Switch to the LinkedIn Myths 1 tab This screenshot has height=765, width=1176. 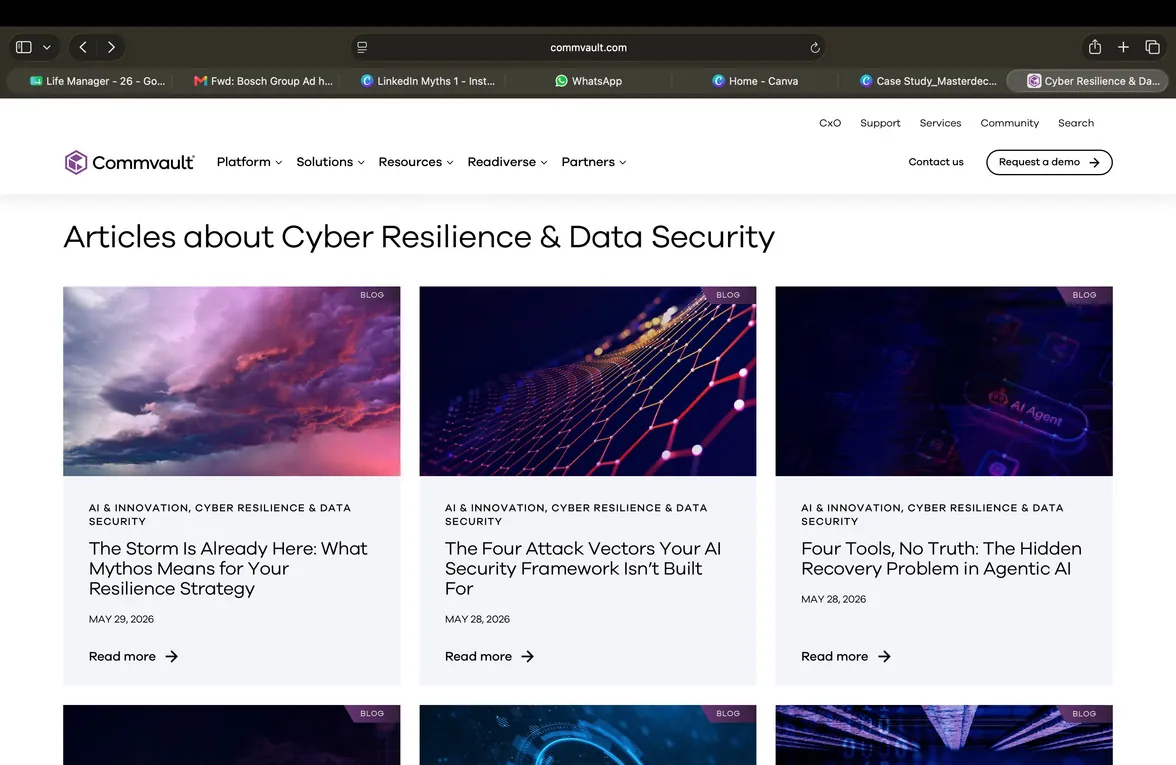click(x=428, y=81)
